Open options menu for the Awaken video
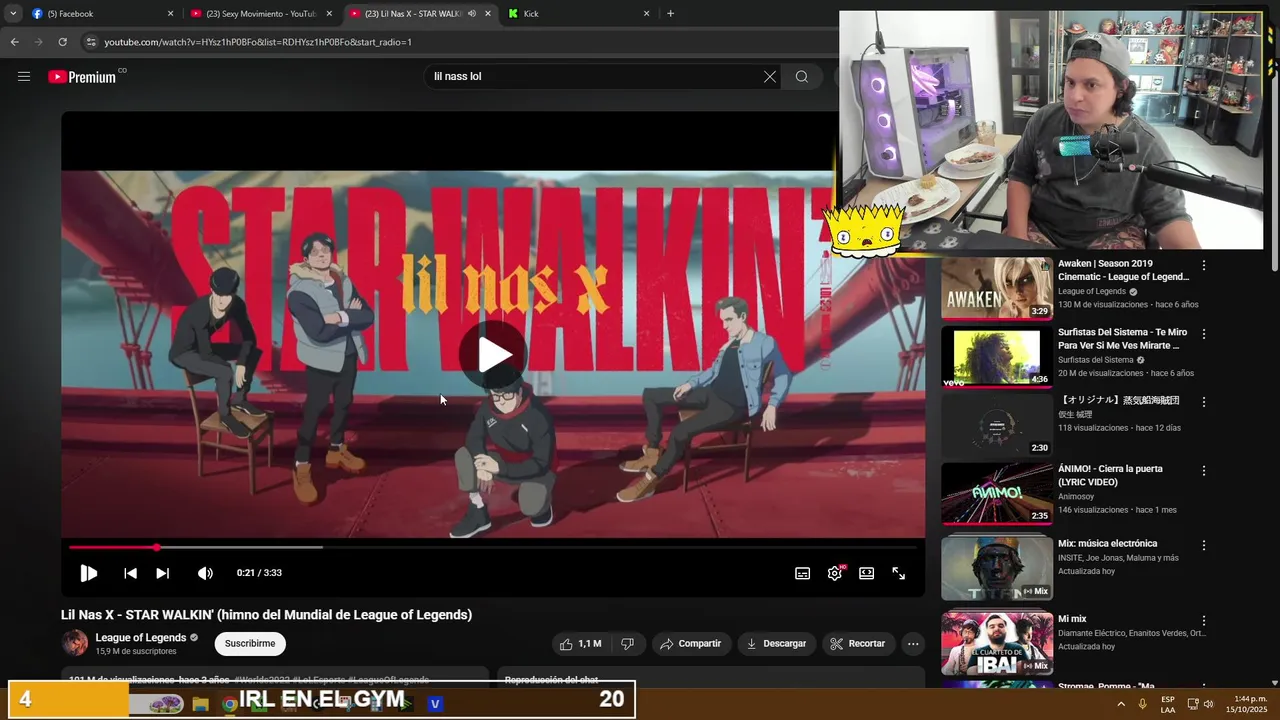This screenshot has height=720, width=1280. (1204, 265)
